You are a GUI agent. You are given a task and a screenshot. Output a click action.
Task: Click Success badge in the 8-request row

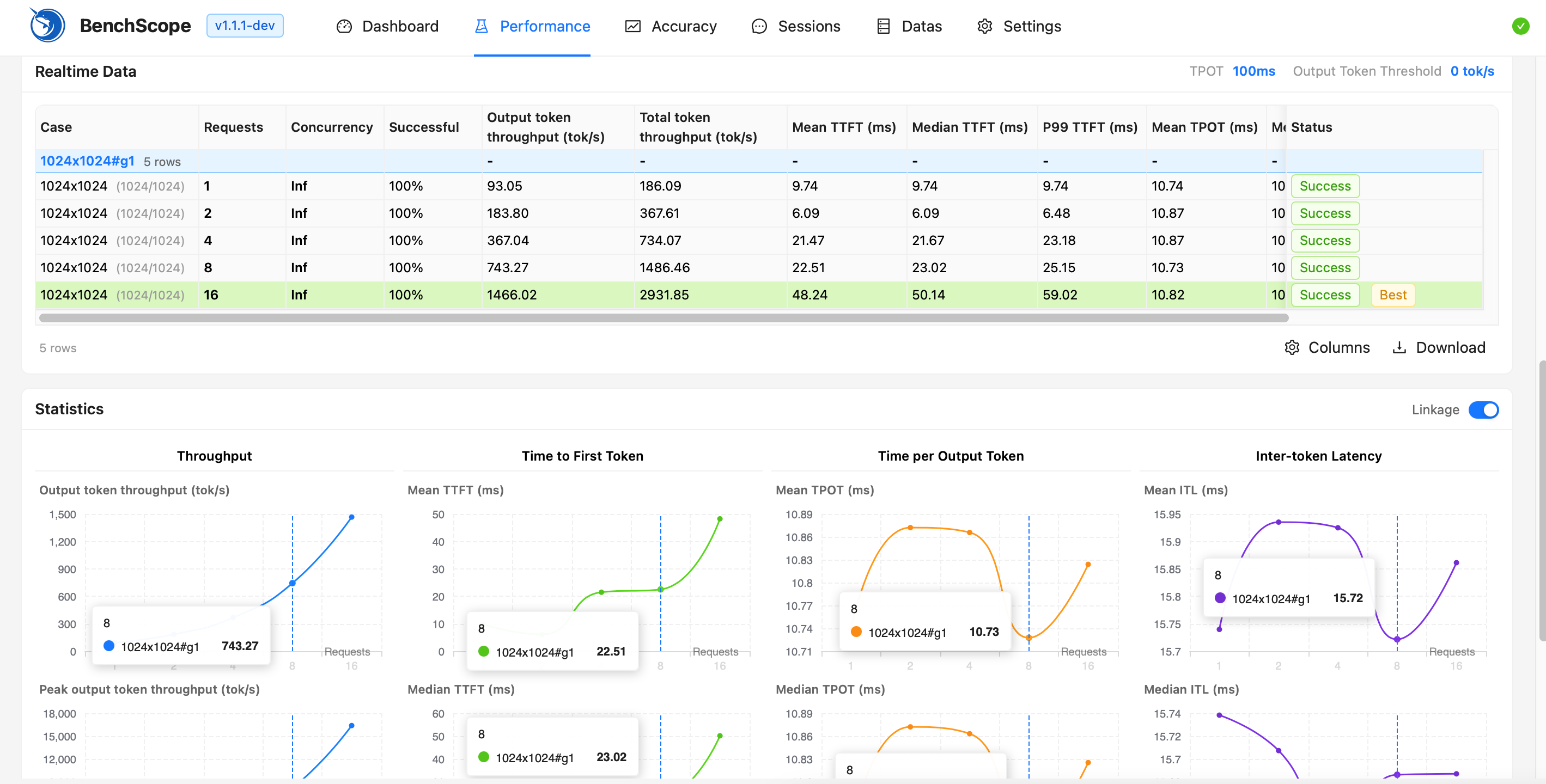click(x=1324, y=267)
